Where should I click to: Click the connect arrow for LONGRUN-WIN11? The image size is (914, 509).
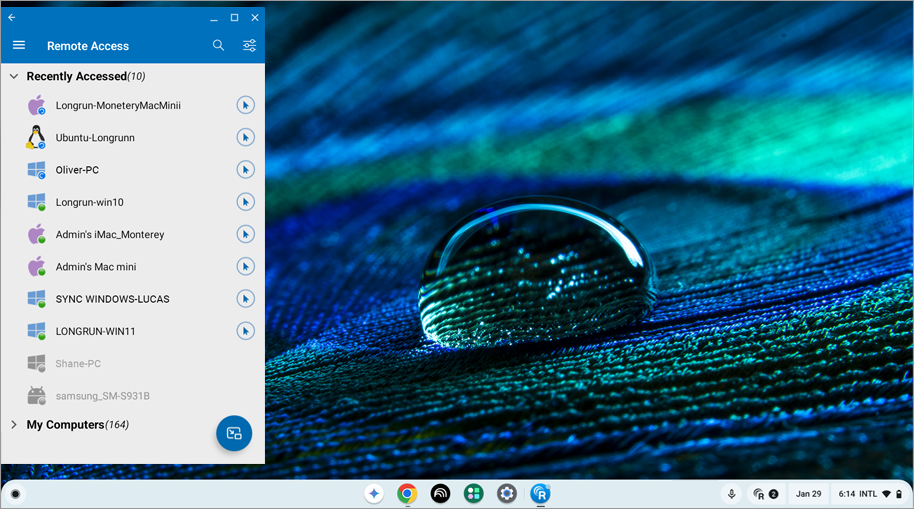[x=245, y=331]
